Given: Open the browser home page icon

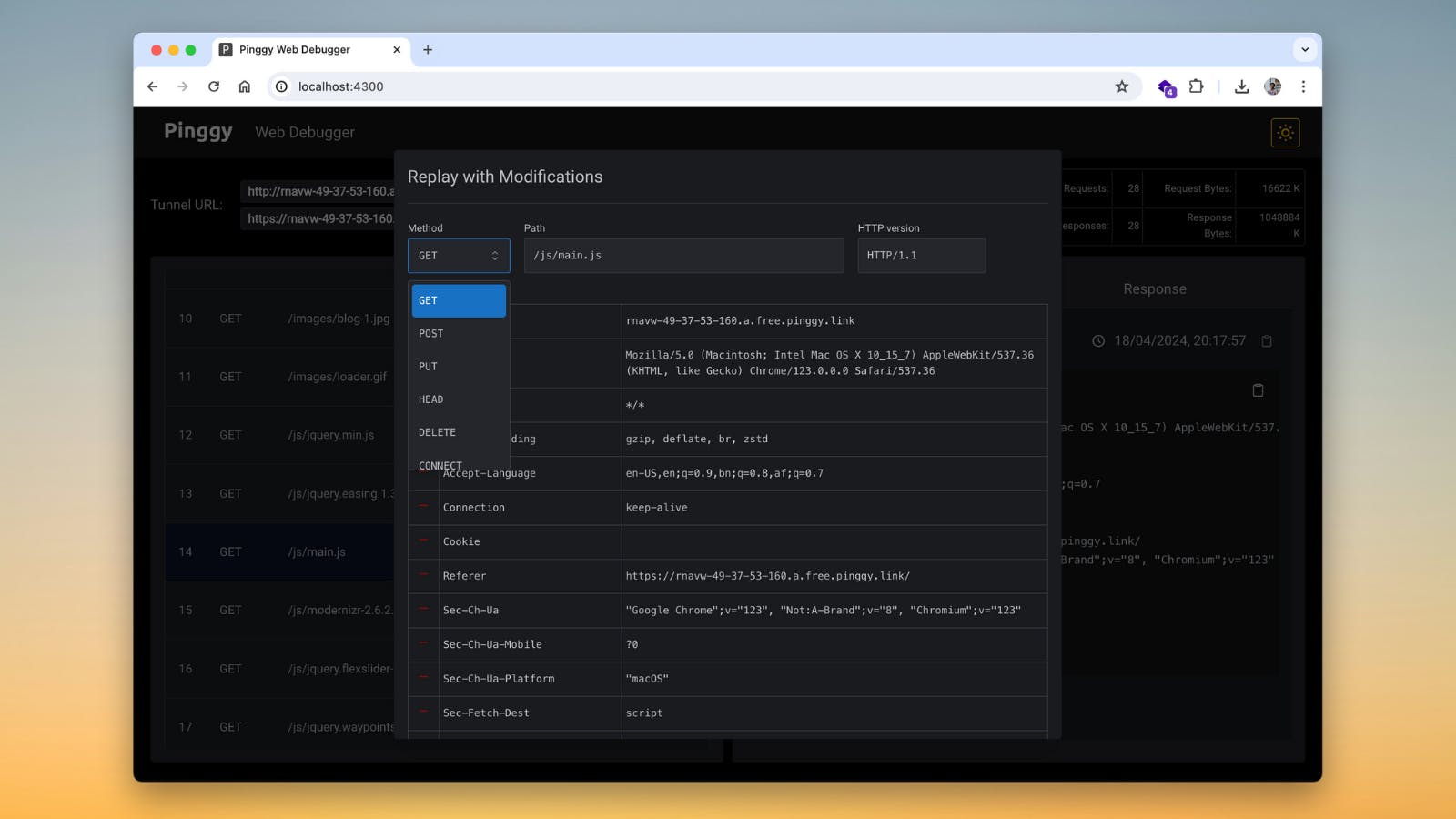Looking at the screenshot, I should [245, 86].
